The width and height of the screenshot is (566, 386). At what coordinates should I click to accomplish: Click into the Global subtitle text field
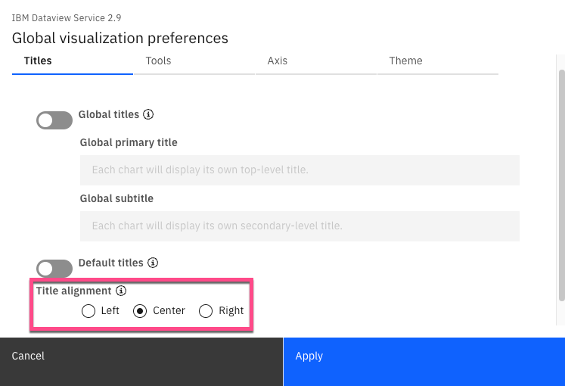pyautogui.click(x=300, y=226)
